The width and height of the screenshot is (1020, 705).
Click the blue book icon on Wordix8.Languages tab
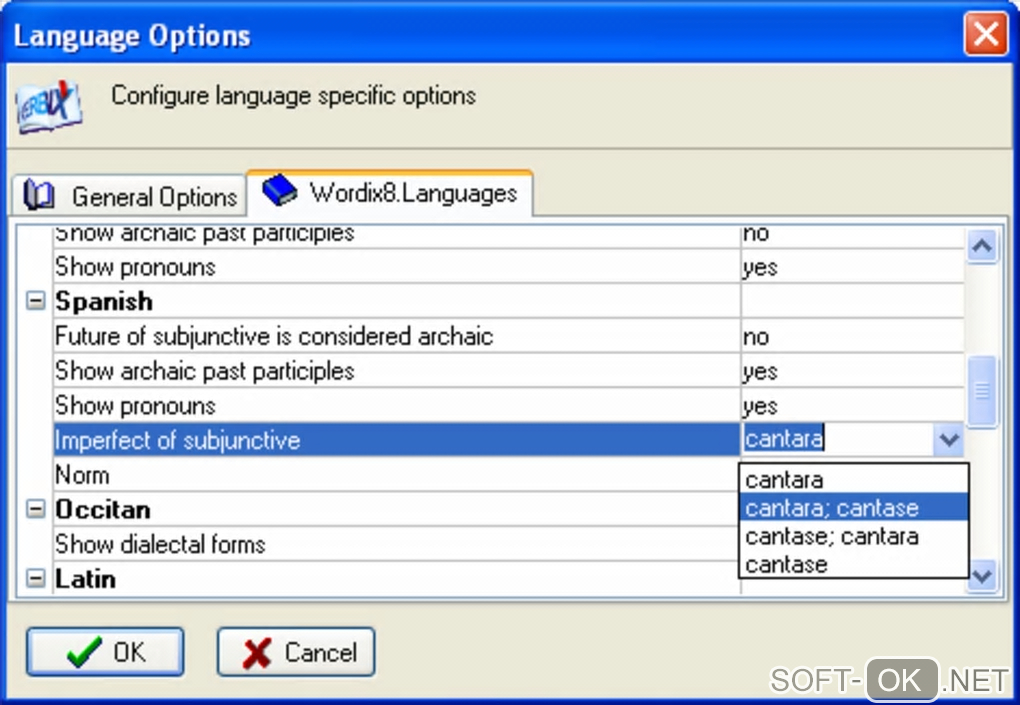(x=280, y=190)
